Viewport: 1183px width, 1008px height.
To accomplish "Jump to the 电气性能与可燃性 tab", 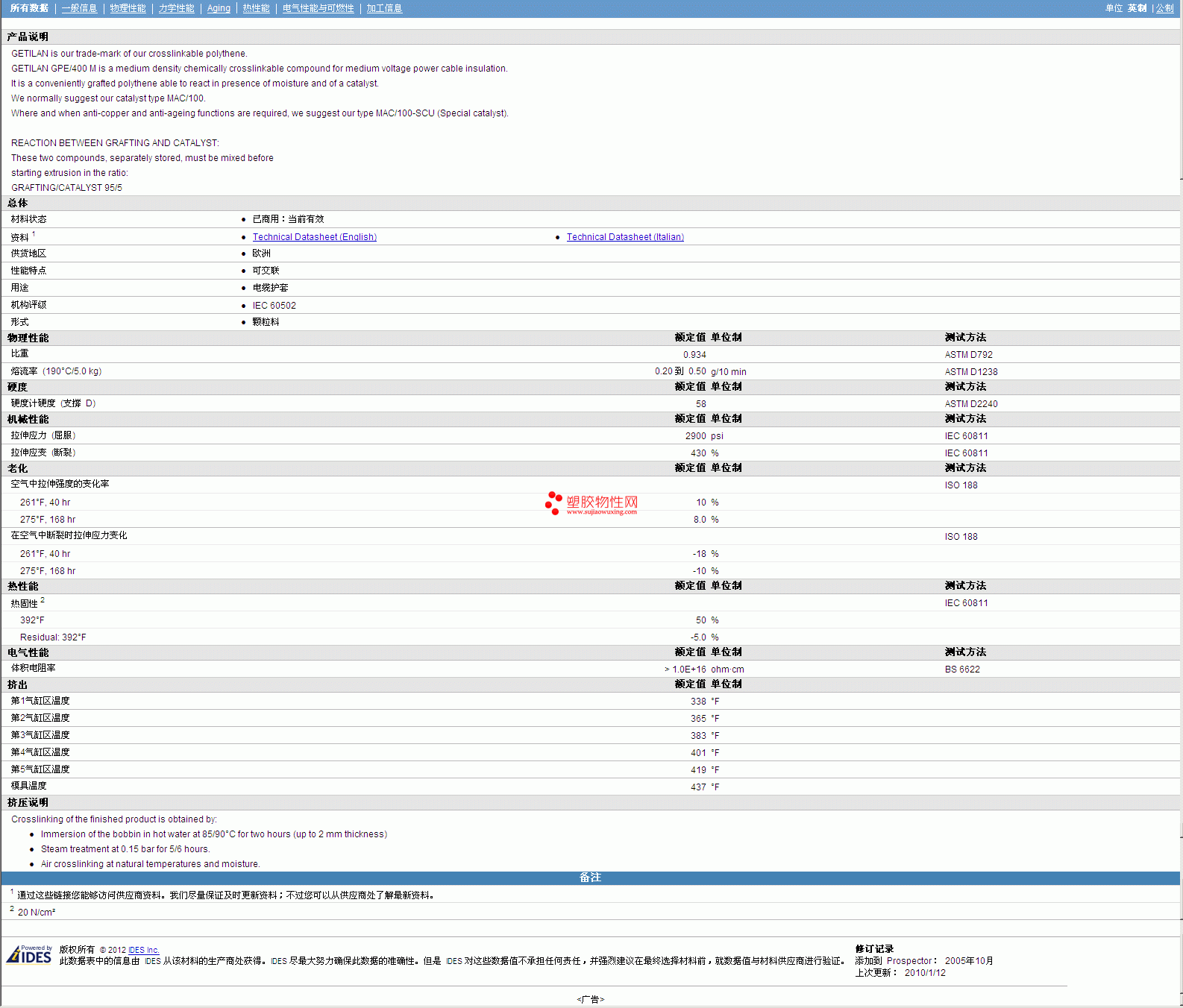I will (x=318, y=8).
